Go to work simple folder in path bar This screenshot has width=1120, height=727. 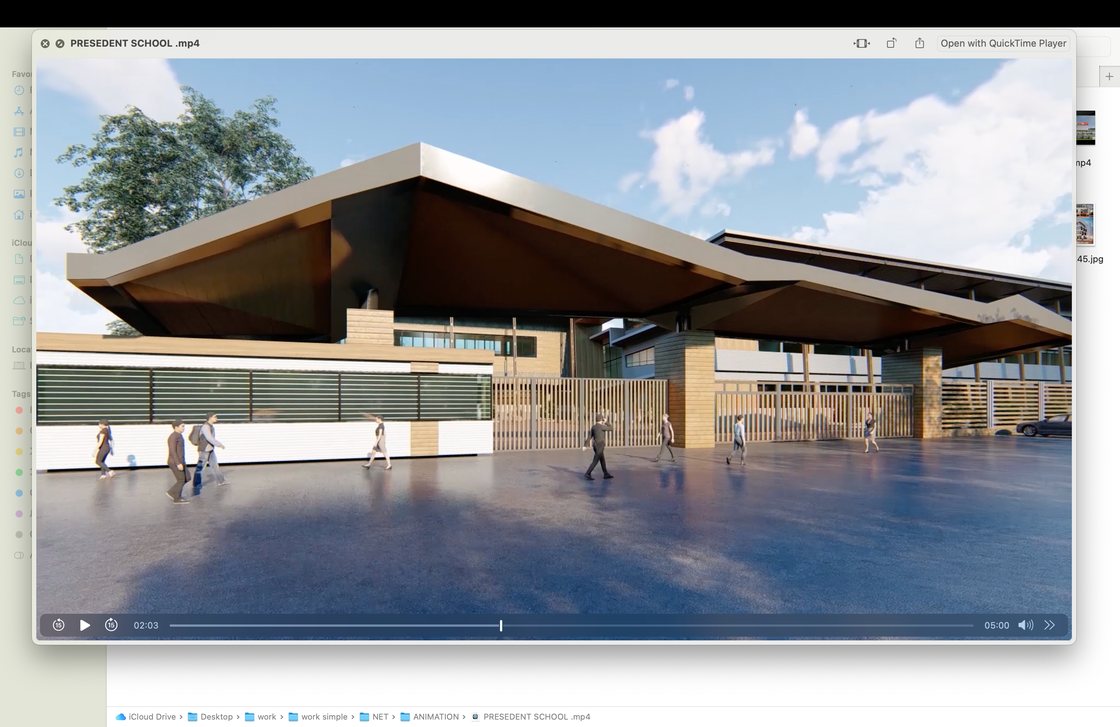(x=318, y=717)
